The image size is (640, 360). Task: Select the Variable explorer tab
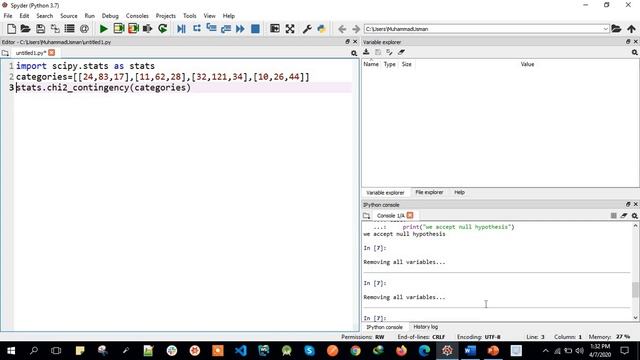click(385, 193)
